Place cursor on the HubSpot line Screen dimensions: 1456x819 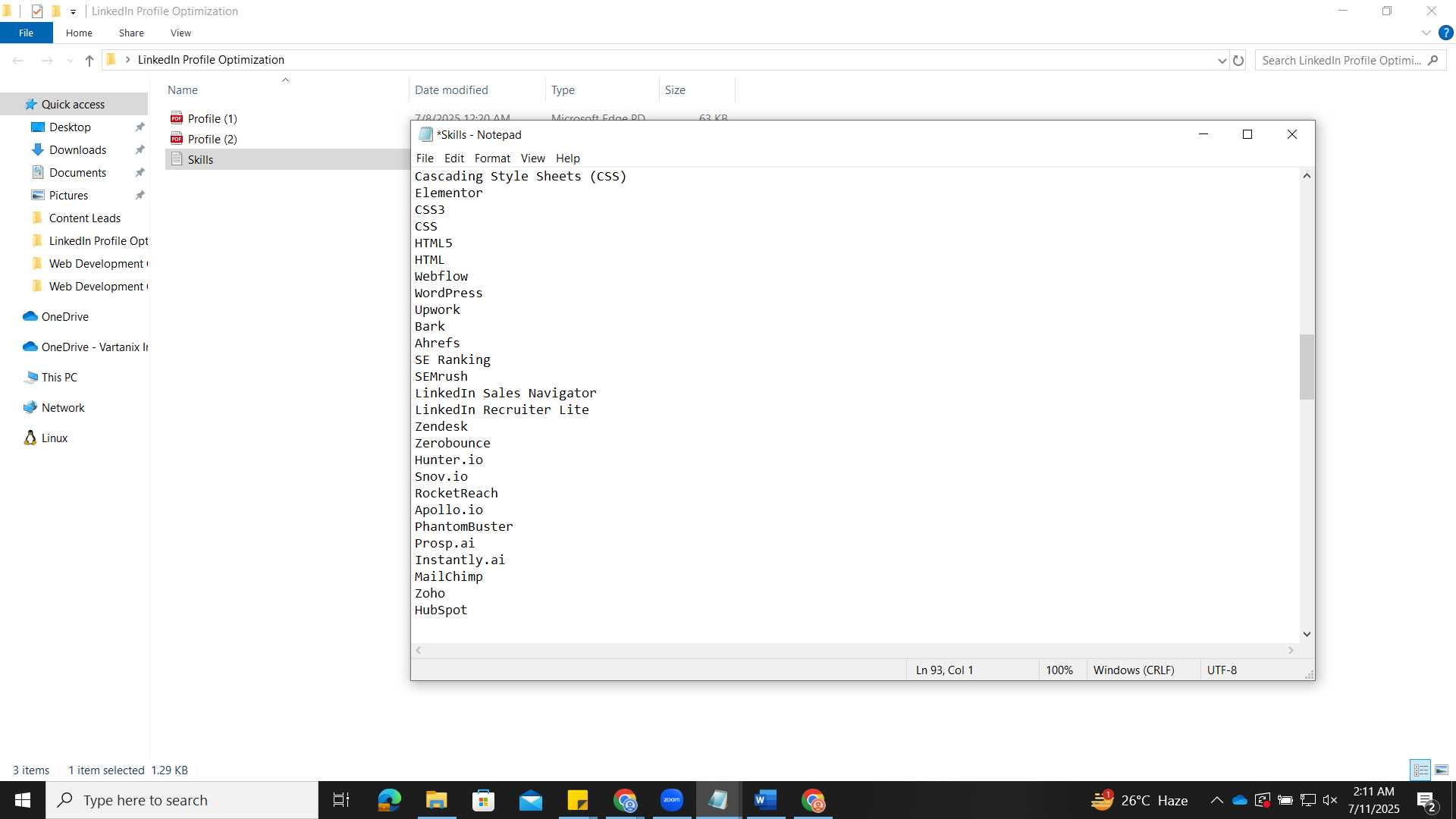click(441, 610)
